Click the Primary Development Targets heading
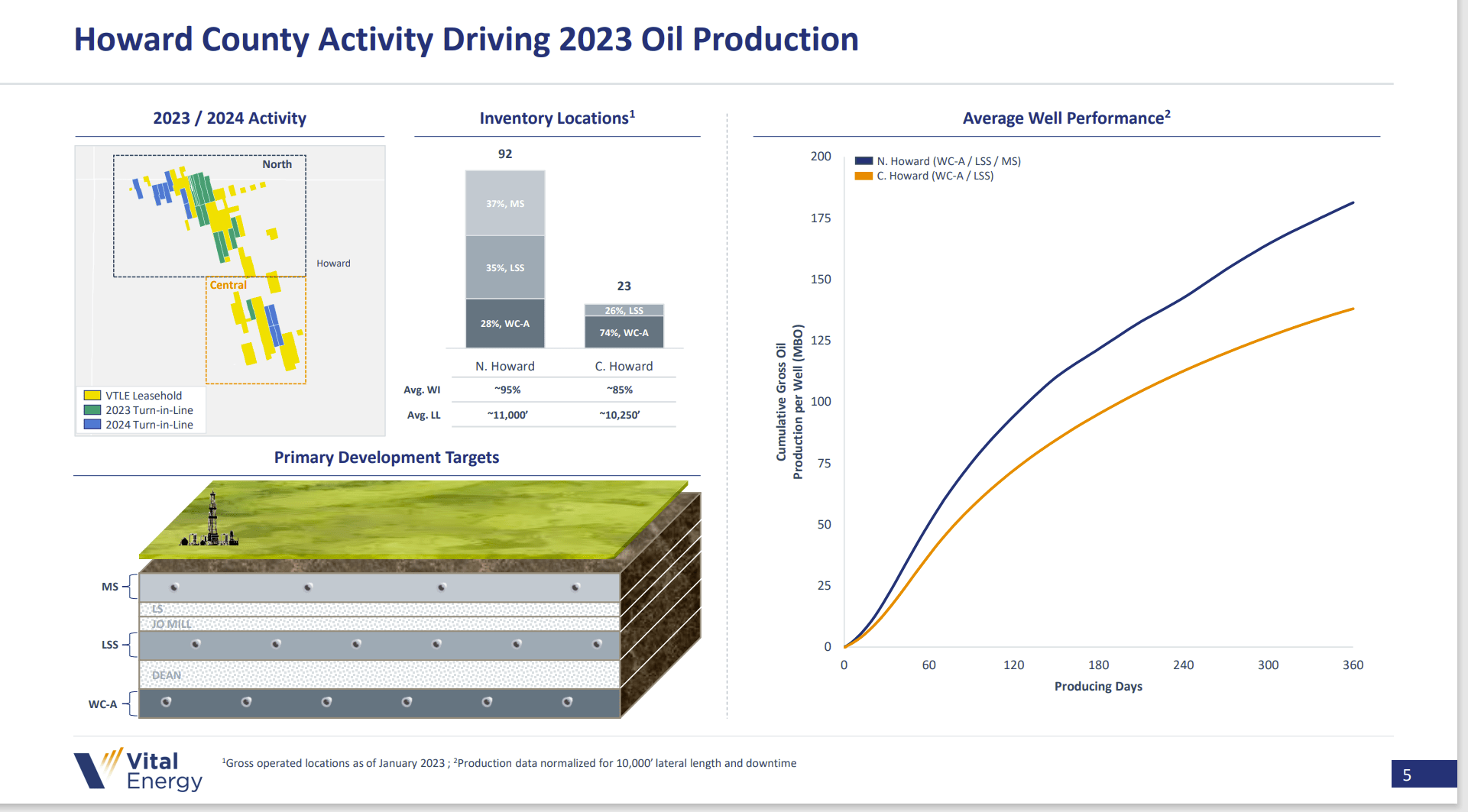The width and height of the screenshot is (1468, 812). coord(387,458)
